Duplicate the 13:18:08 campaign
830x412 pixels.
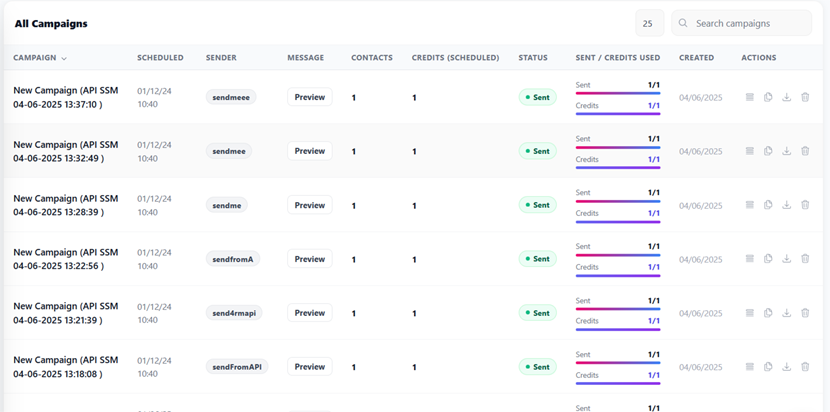pos(768,366)
